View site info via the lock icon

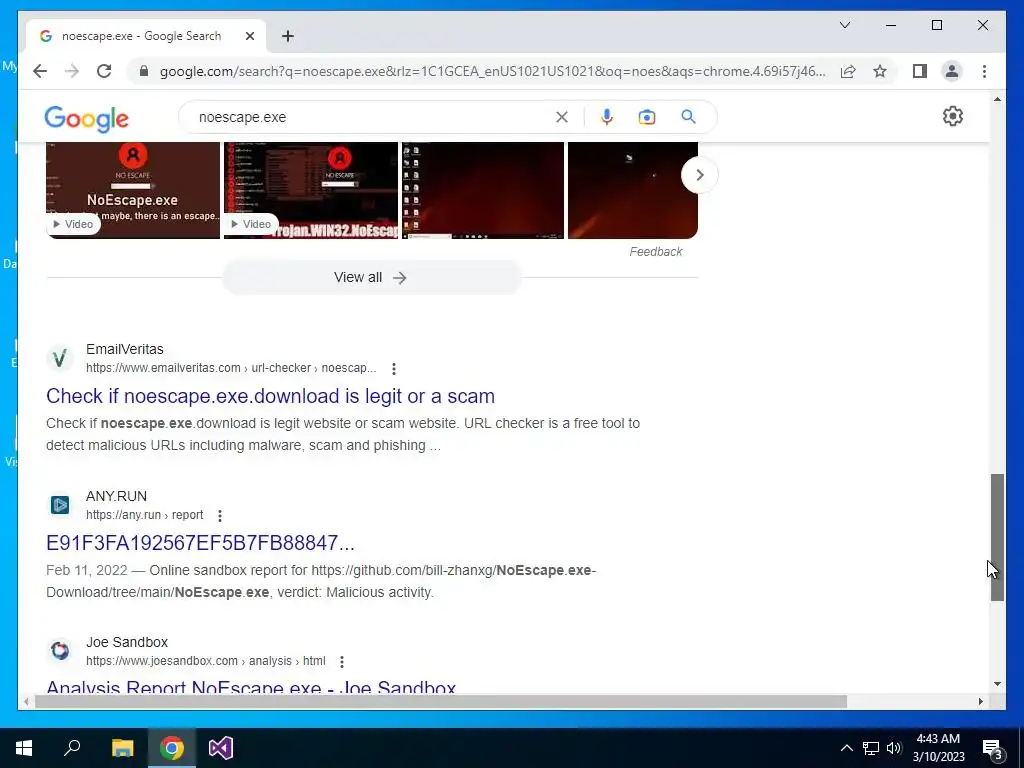tap(144, 71)
